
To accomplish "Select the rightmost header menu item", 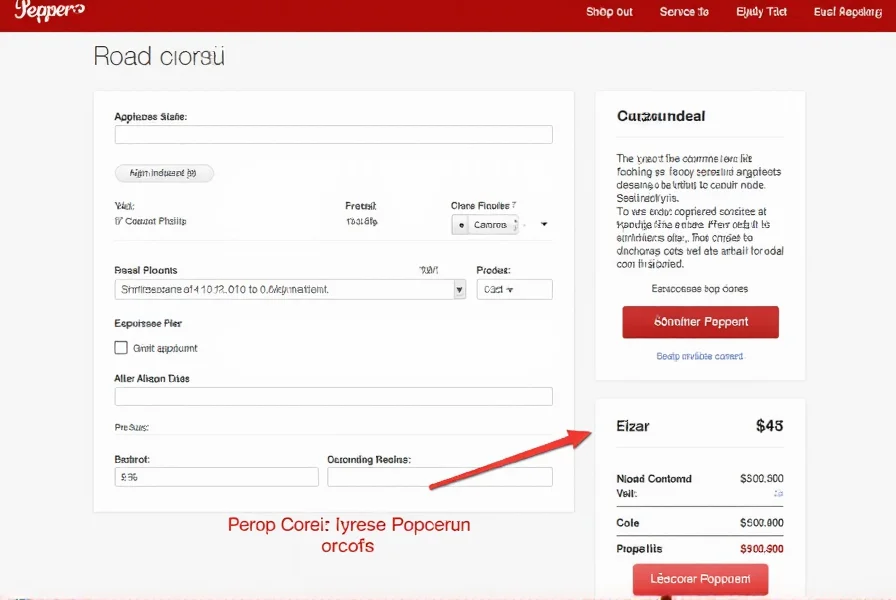I will pos(847,12).
